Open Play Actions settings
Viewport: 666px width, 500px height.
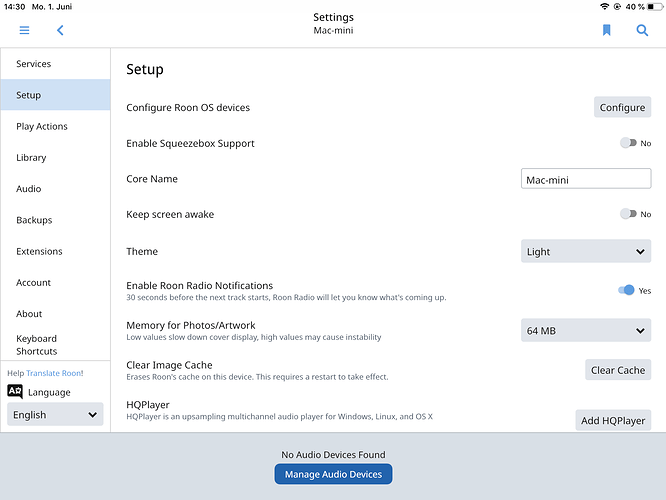[56, 126]
